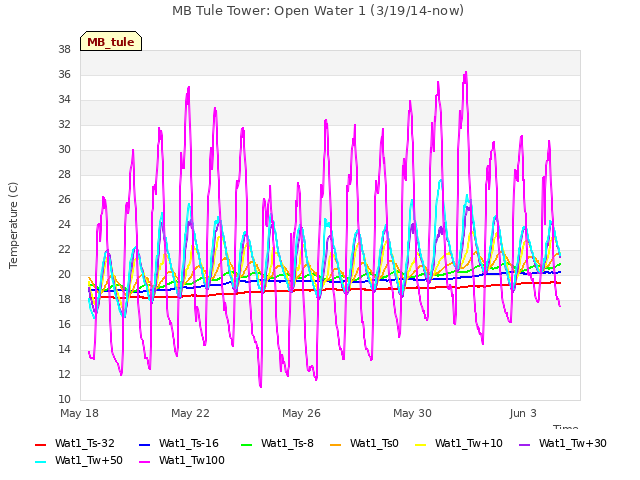
Task: Click the May 30 x-axis tick label
Action: click(412, 413)
